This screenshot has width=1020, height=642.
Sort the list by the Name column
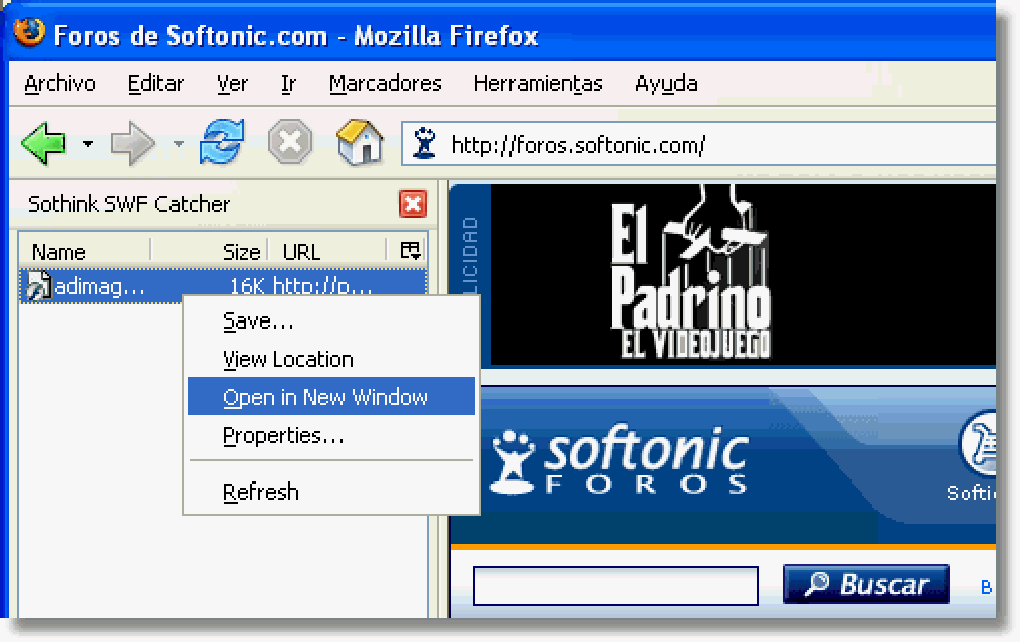point(85,251)
